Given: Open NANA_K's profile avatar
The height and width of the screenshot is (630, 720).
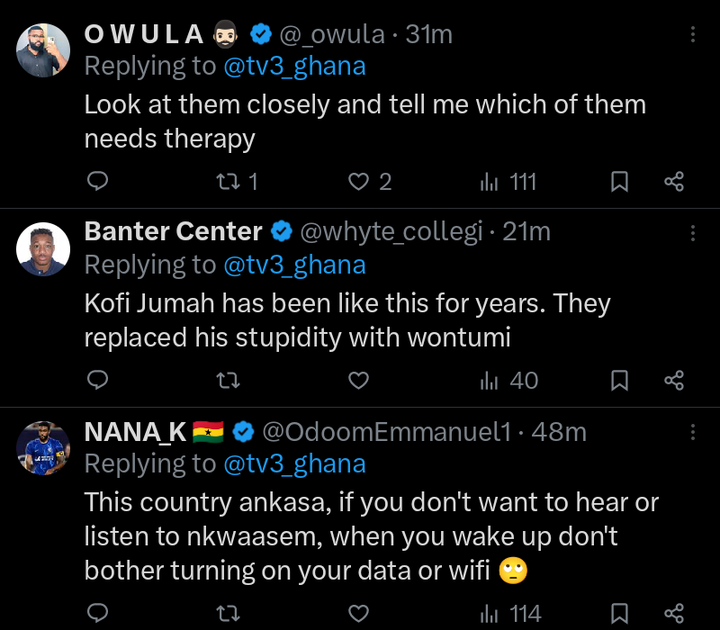Looking at the screenshot, I should coord(43,447).
